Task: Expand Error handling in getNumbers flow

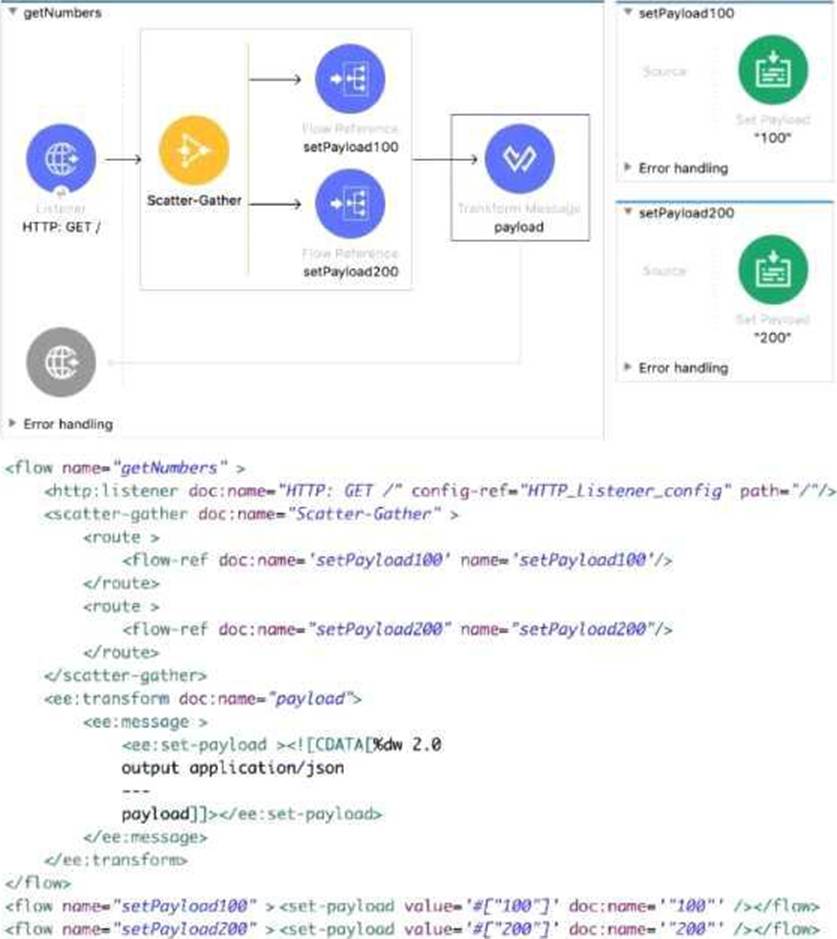Action: 13,424
